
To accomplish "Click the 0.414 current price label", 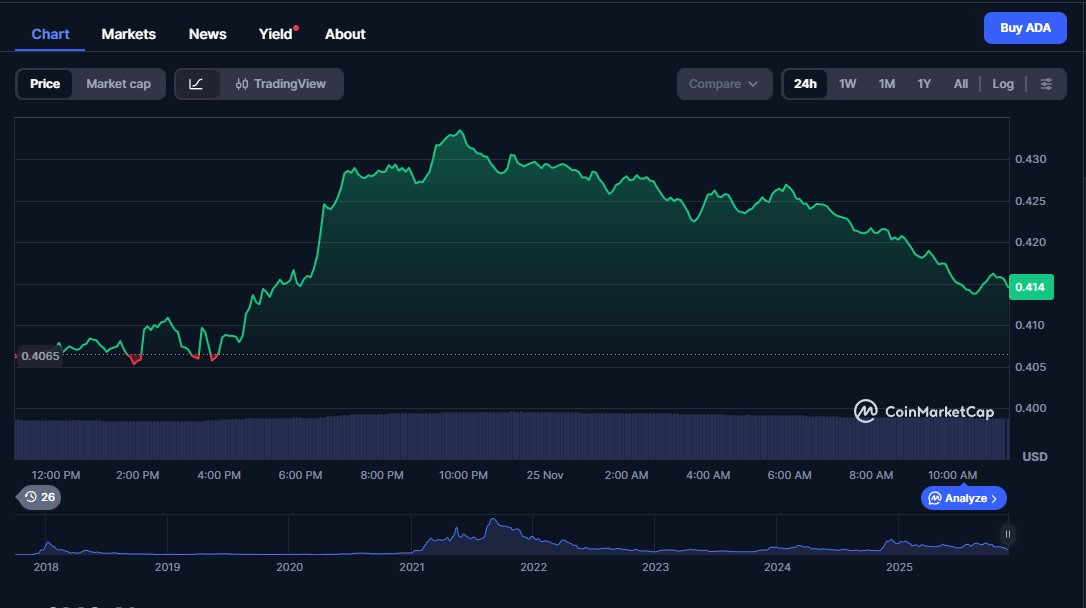I will point(1029,287).
